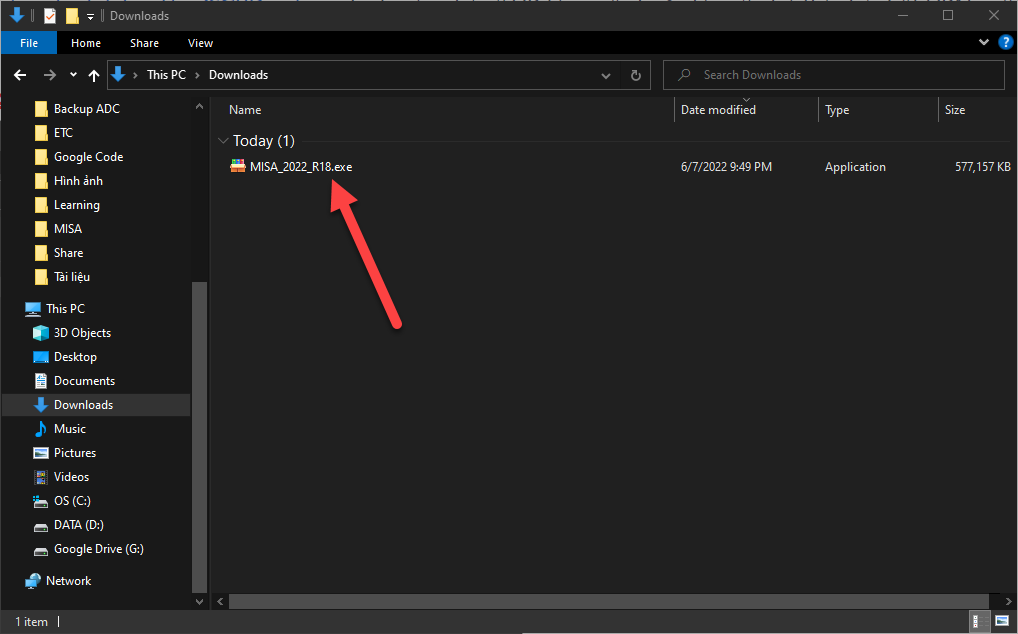Image resolution: width=1018 pixels, height=634 pixels.
Task: Open the address bar history dropdown
Action: pyautogui.click(x=606, y=75)
